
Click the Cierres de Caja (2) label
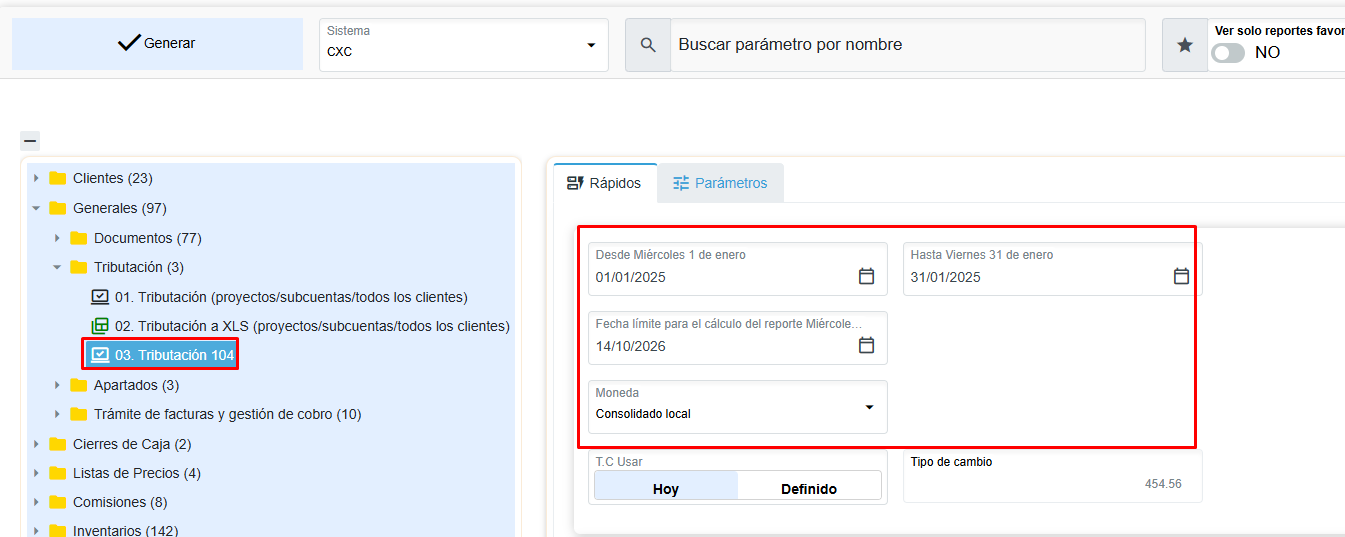click(132, 444)
